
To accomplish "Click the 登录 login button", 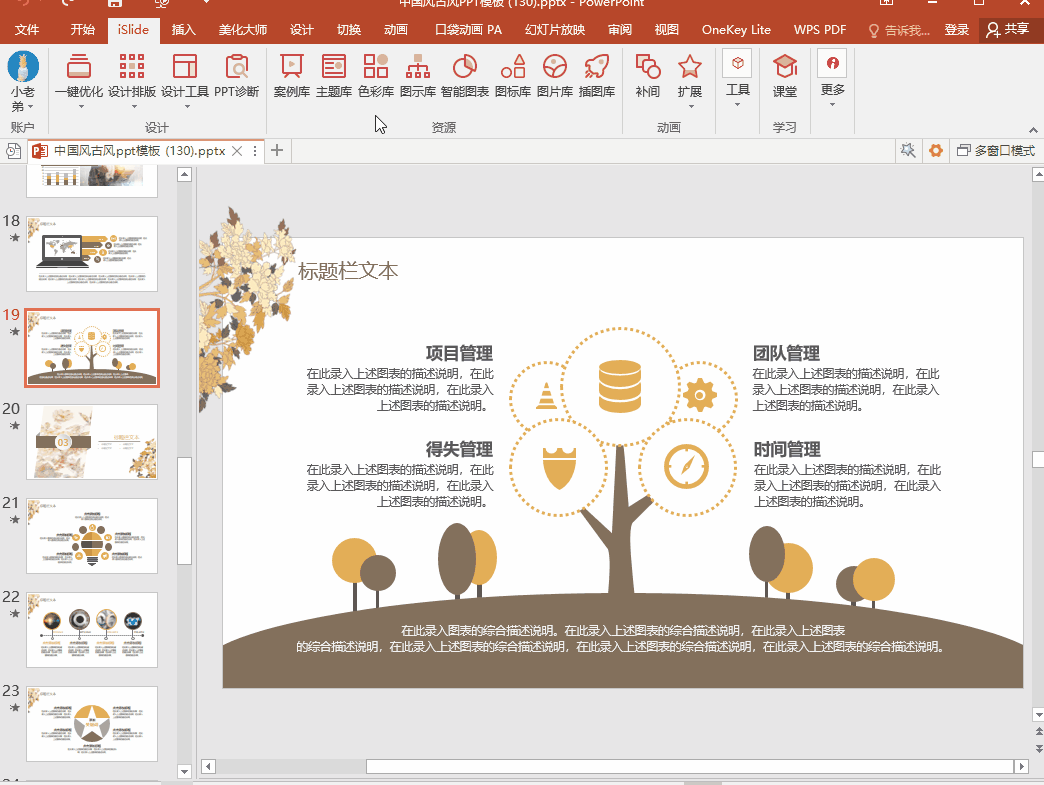I will (x=957, y=30).
